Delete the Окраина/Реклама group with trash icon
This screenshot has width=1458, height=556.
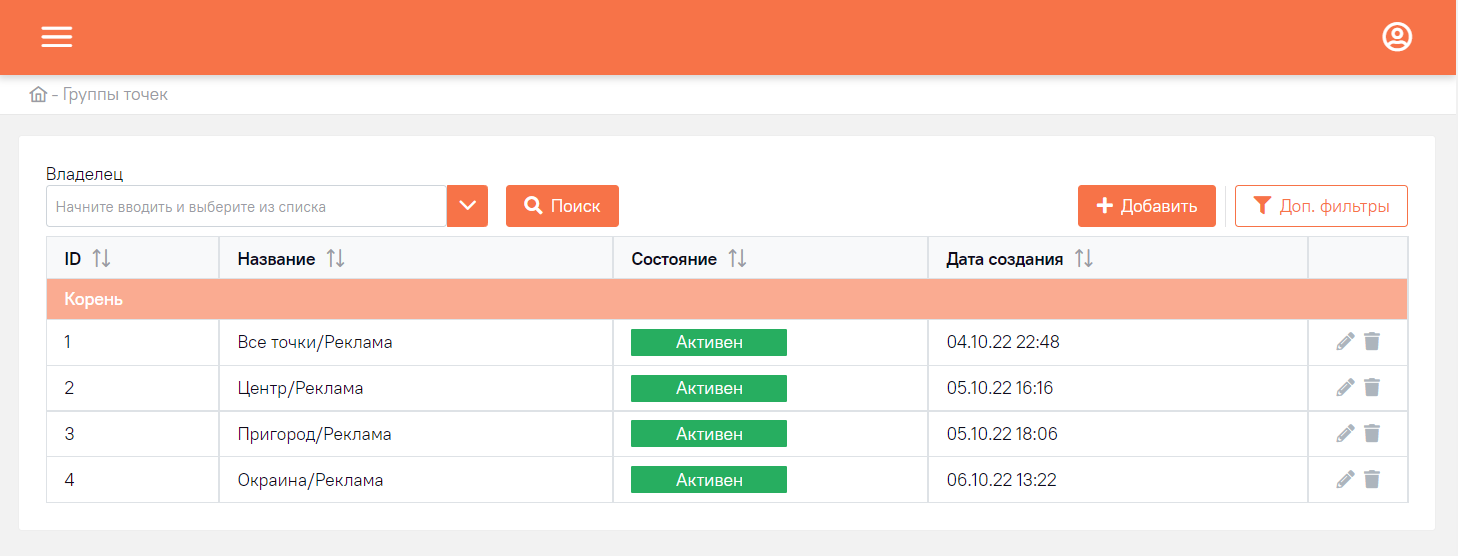coord(1372,480)
